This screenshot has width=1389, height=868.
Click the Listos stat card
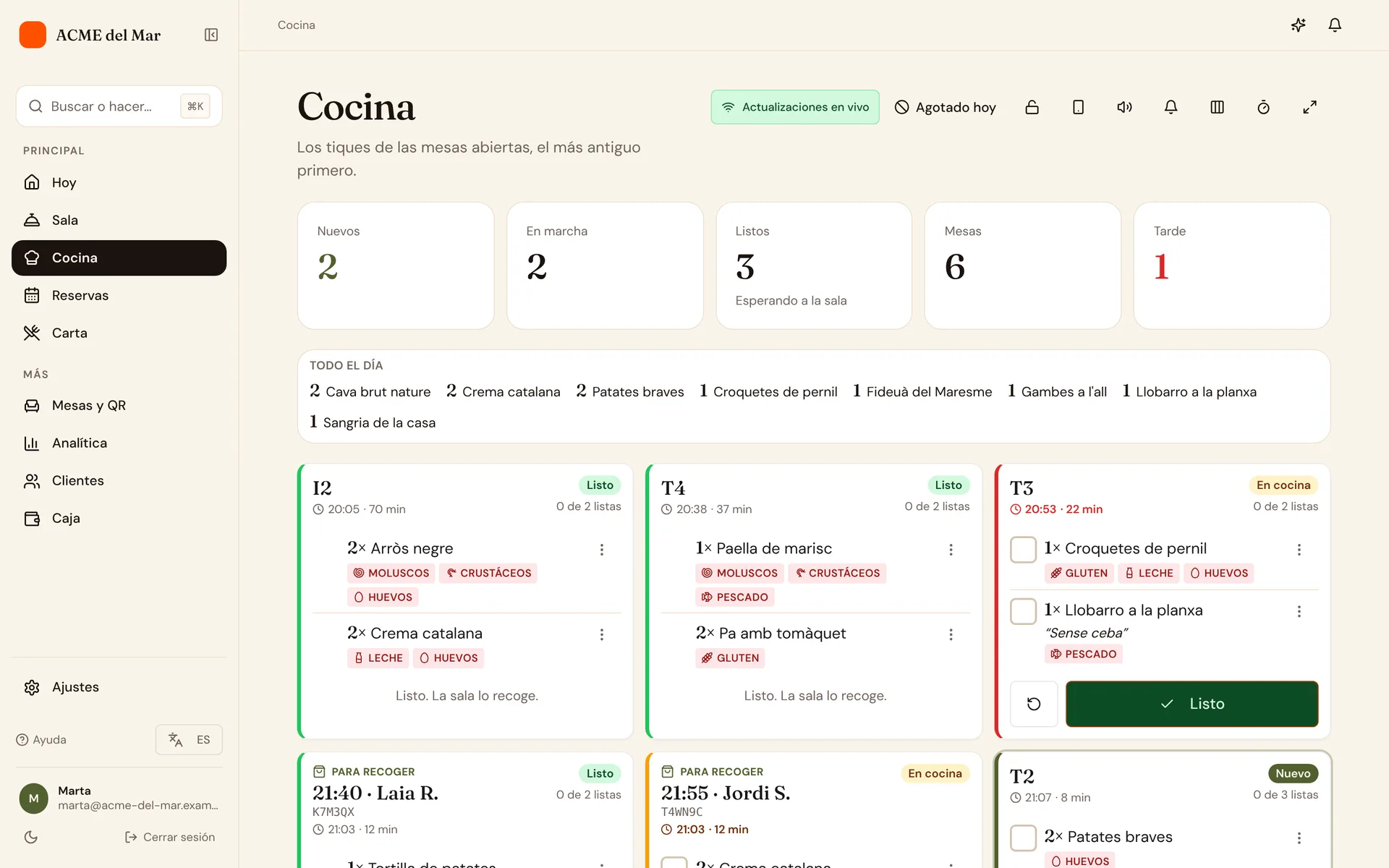click(814, 265)
